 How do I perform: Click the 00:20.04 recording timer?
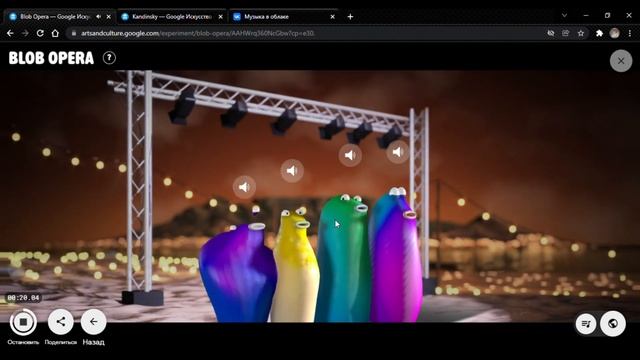click(23, 298)
